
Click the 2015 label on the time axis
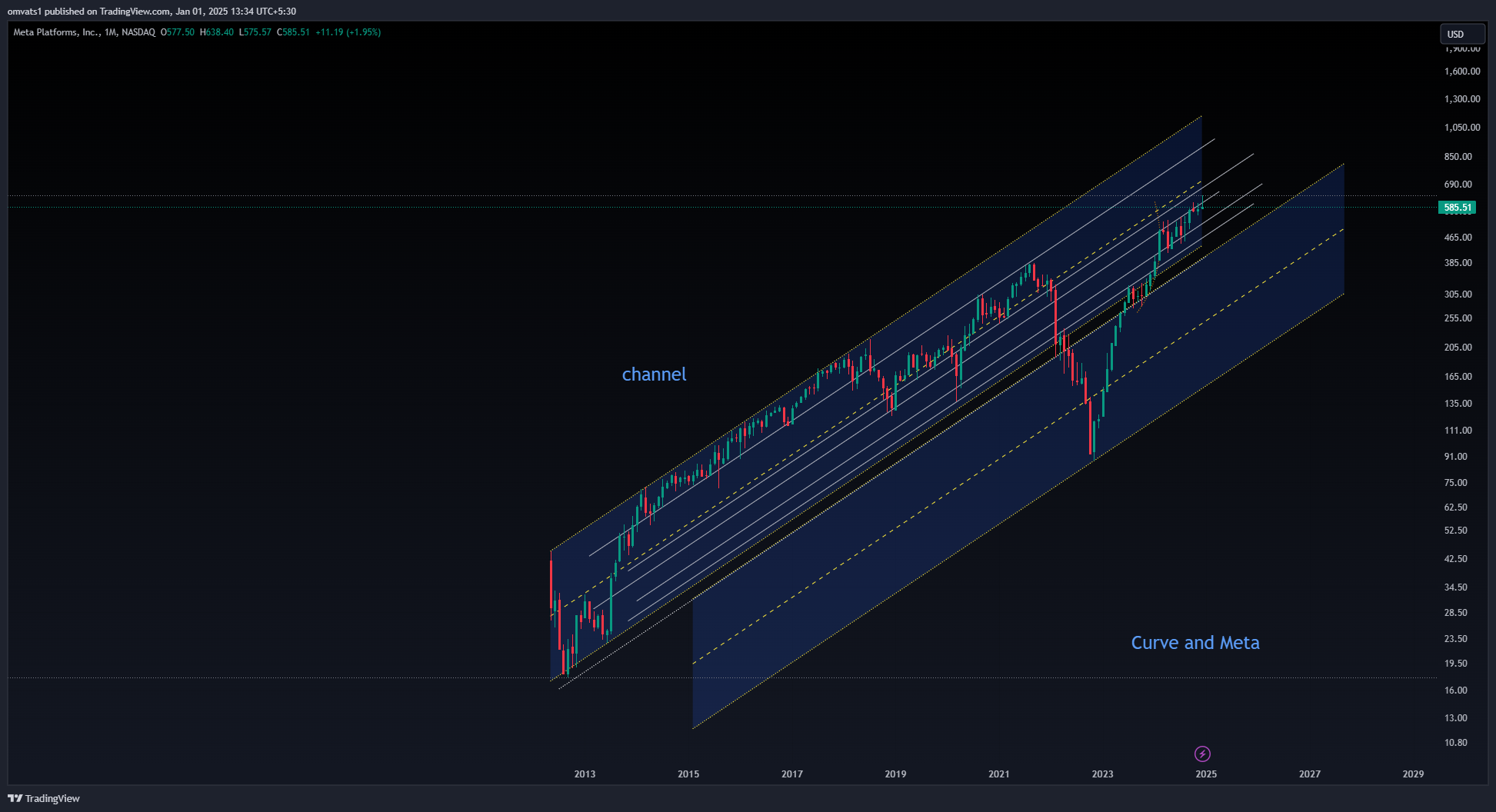click(x=688, y=774)
